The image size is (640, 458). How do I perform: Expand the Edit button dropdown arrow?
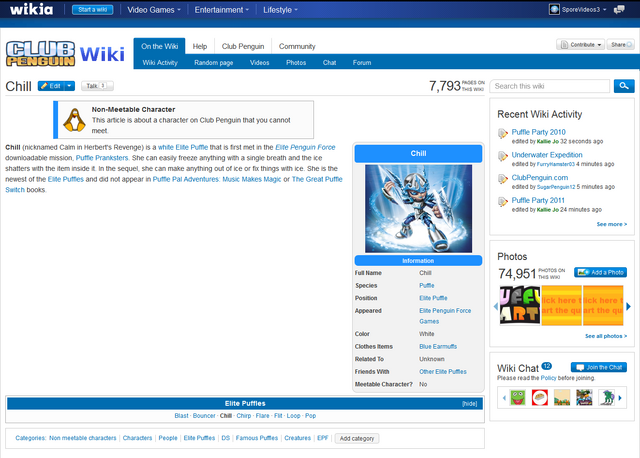[69, 86]
